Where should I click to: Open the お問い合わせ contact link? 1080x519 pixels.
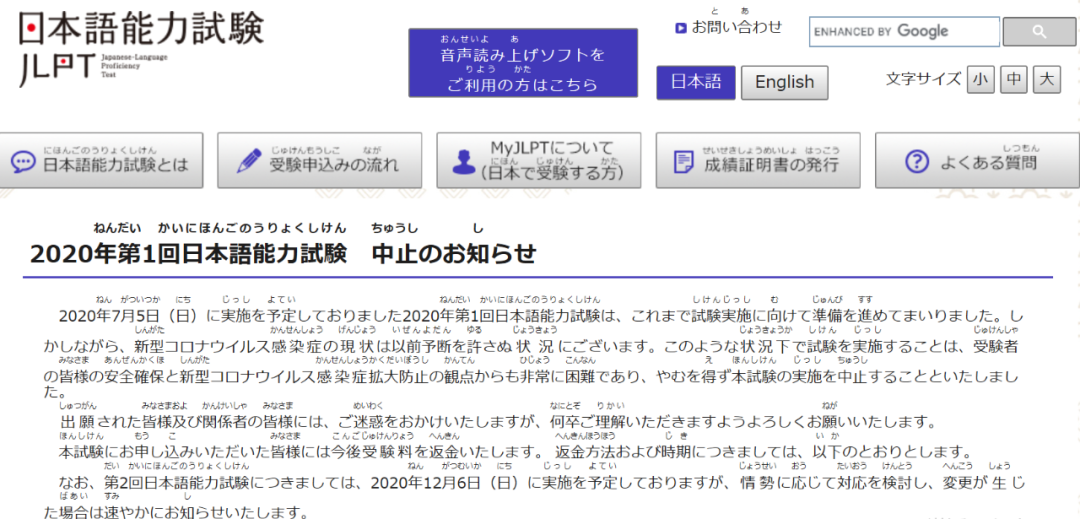[x=737, y=27]
